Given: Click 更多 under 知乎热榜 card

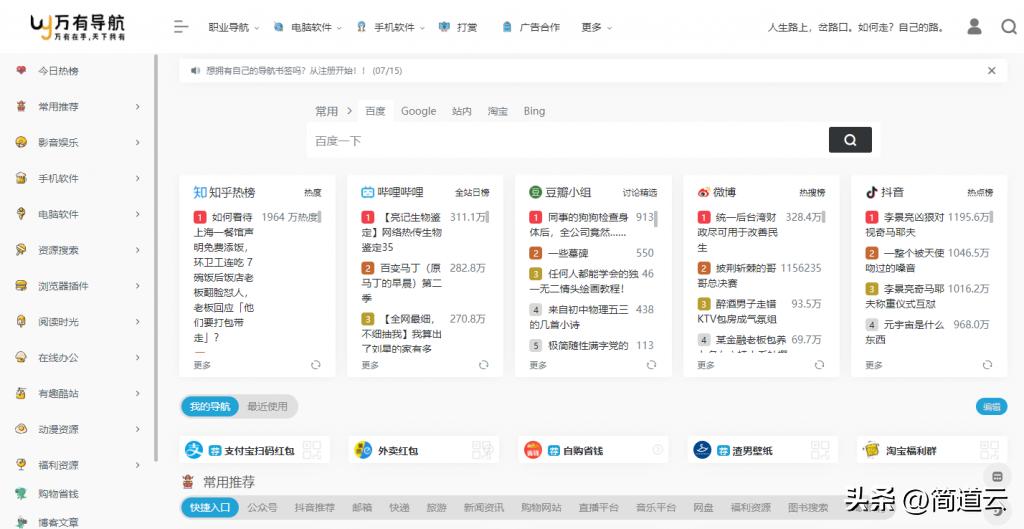Looking at the screenshot, I should coord(202,365).
